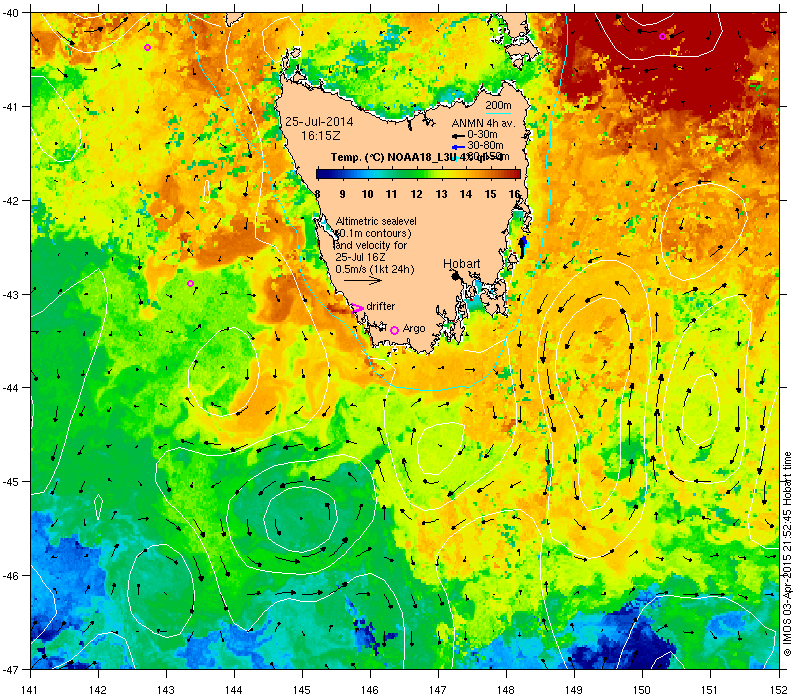Screen dimensions: 800x700
Task: Click latitude axis label '-42'
Action: pos(9,201)
